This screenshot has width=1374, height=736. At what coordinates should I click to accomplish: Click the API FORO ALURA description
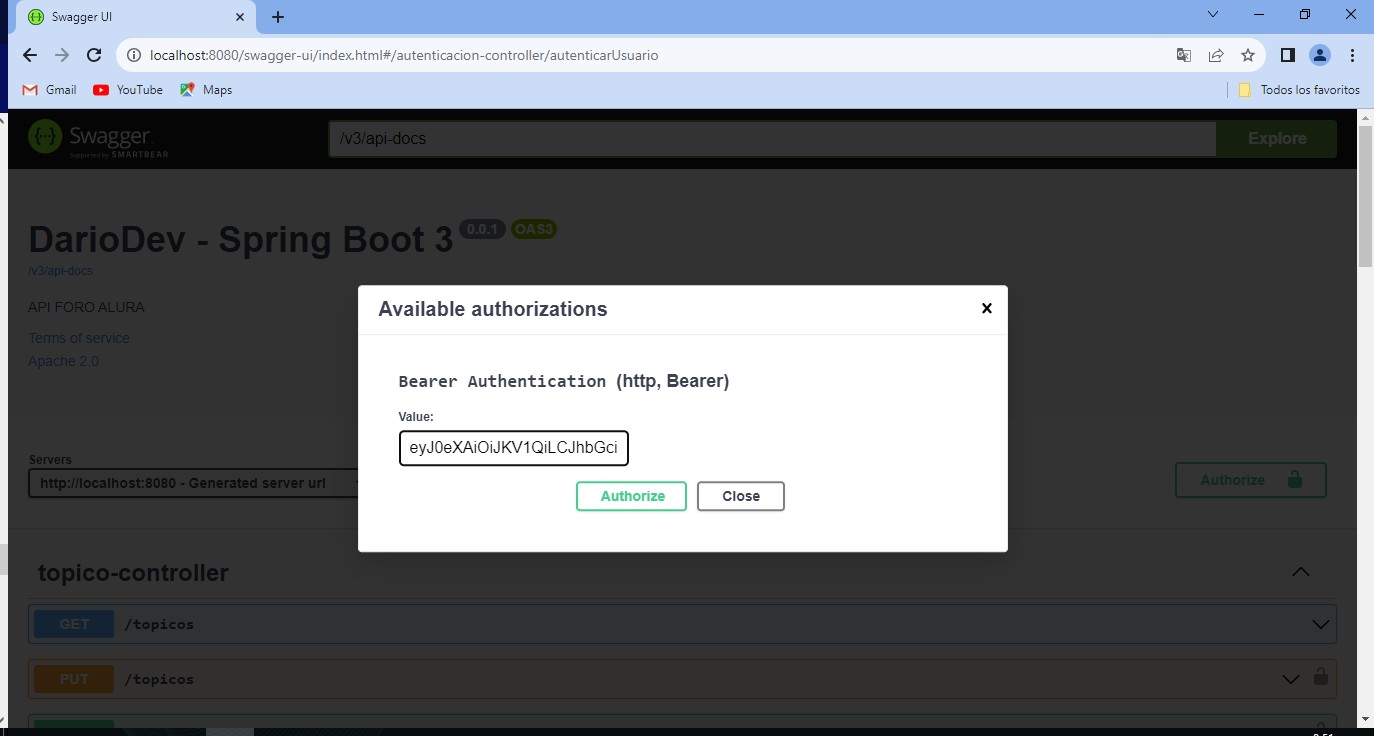(86, 307)
